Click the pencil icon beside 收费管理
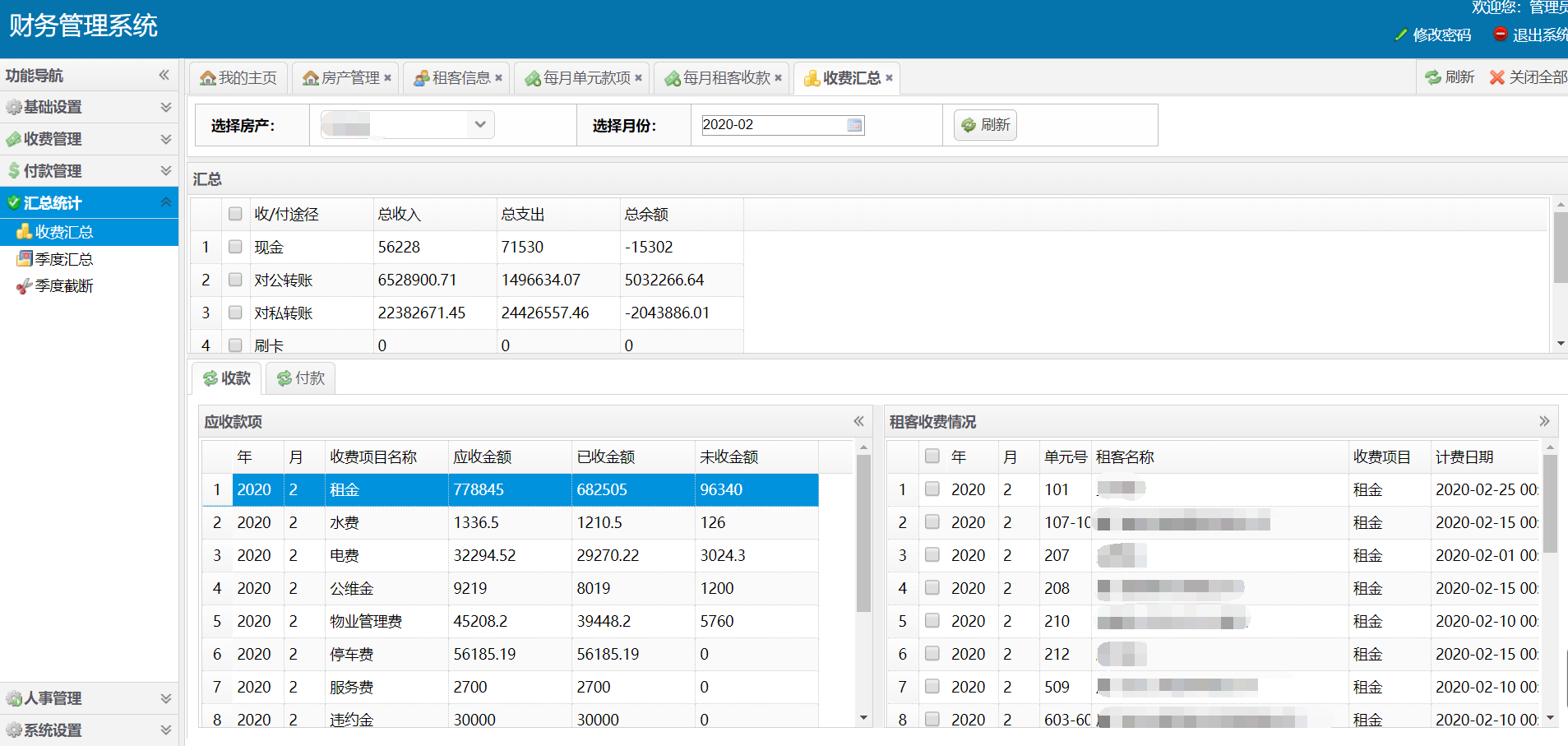 (x=14, y=139)
